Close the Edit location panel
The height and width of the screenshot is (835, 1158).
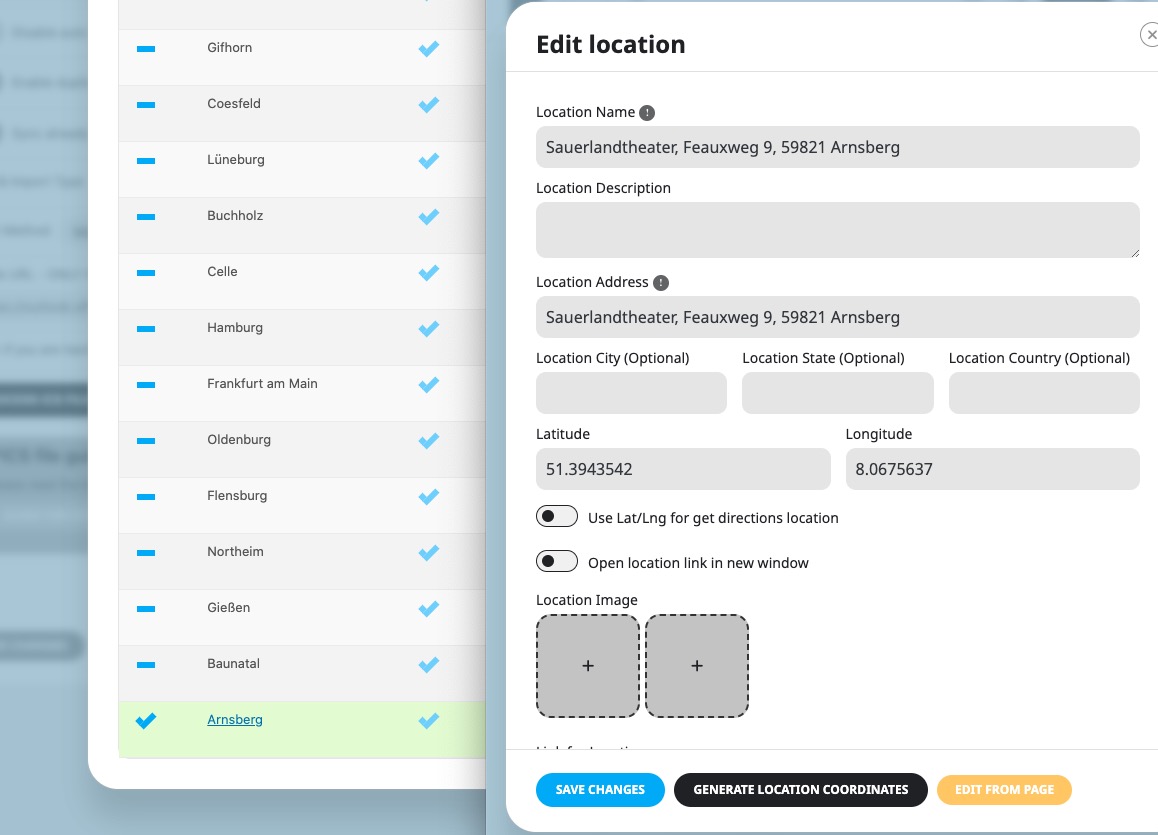tap(1151, 35)
